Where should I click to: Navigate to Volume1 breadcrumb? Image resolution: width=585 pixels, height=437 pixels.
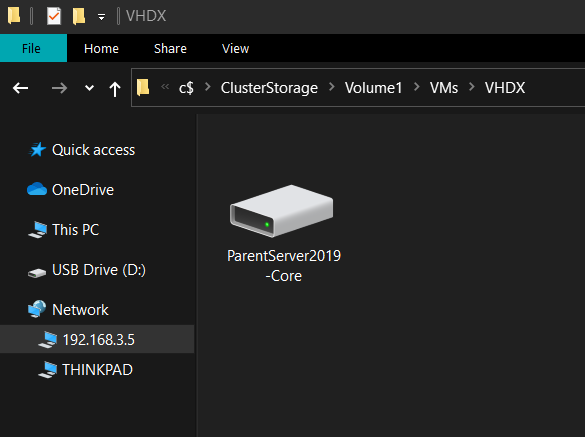coord(373,88)
